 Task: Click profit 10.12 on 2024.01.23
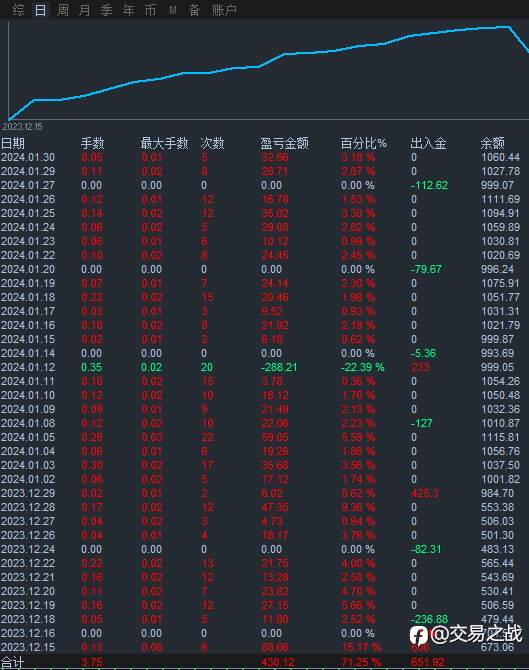[x=275, y=241]
